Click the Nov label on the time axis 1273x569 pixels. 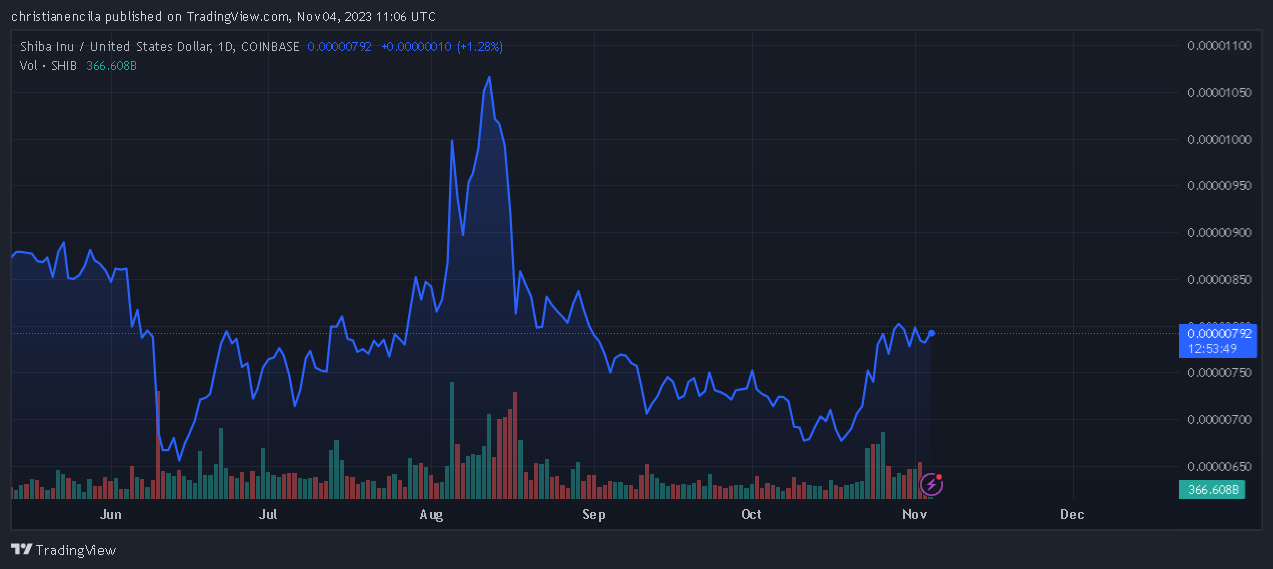[913, 515]
